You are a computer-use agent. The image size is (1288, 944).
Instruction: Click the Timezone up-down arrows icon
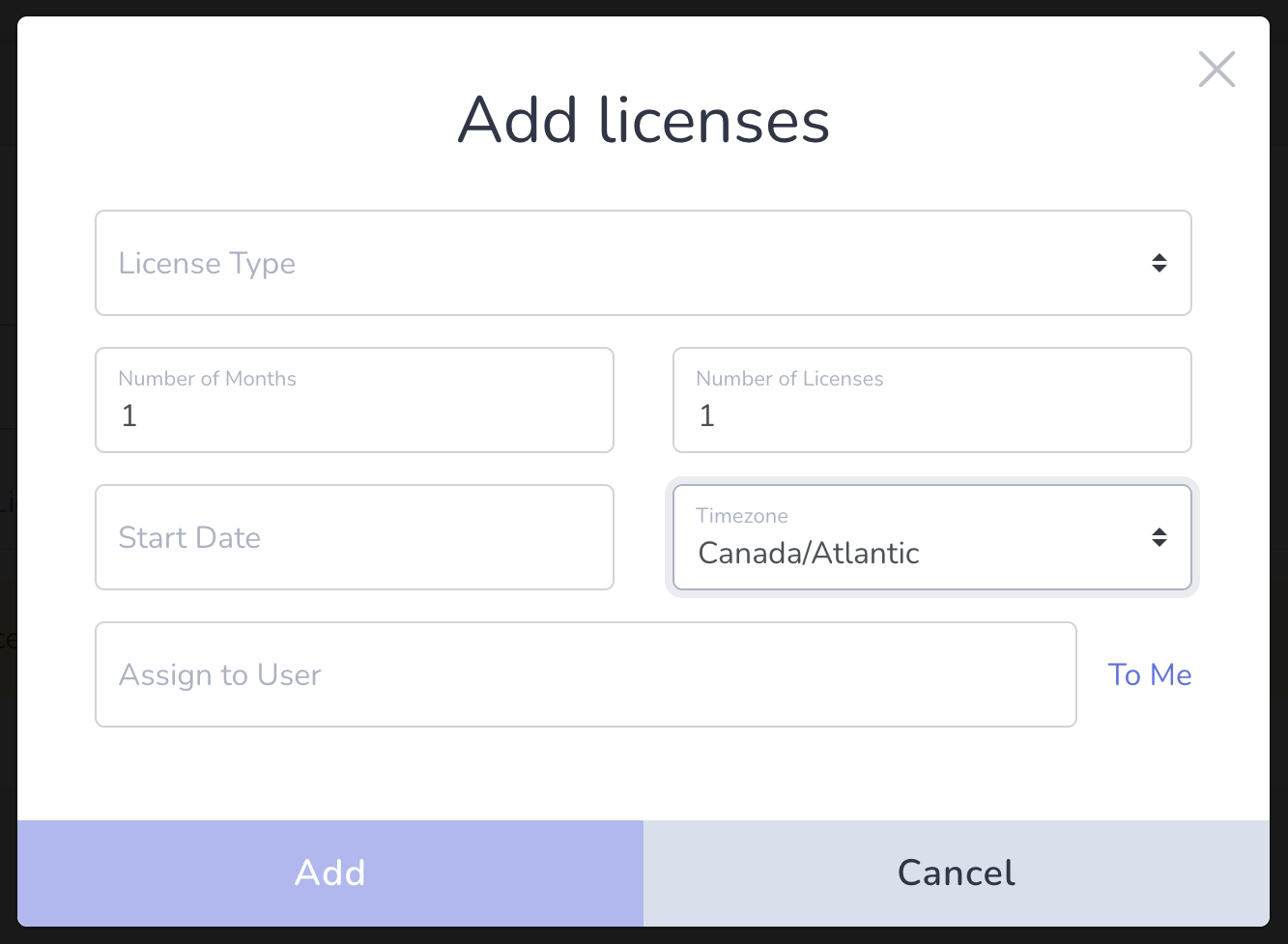tap(1159, 537)
